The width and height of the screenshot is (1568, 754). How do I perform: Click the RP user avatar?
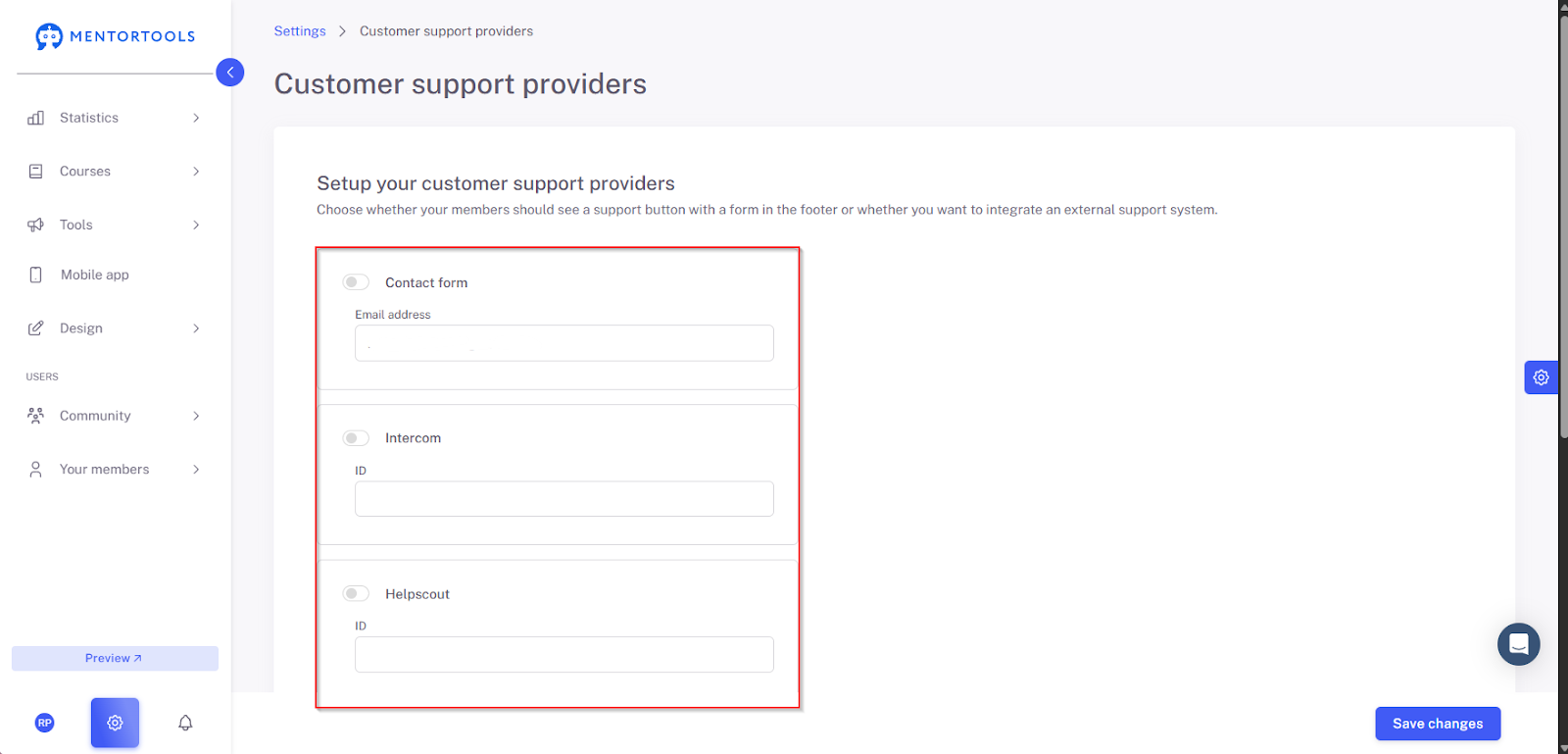[45, 723]
